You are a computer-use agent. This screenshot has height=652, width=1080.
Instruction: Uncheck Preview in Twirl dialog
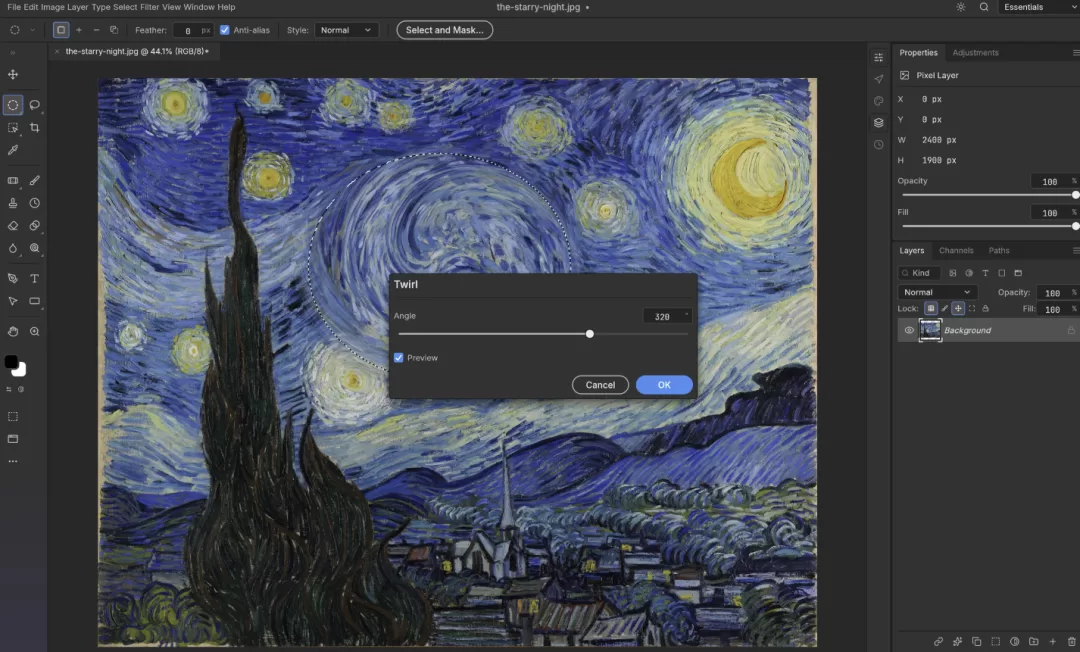[x=398, y=357]
